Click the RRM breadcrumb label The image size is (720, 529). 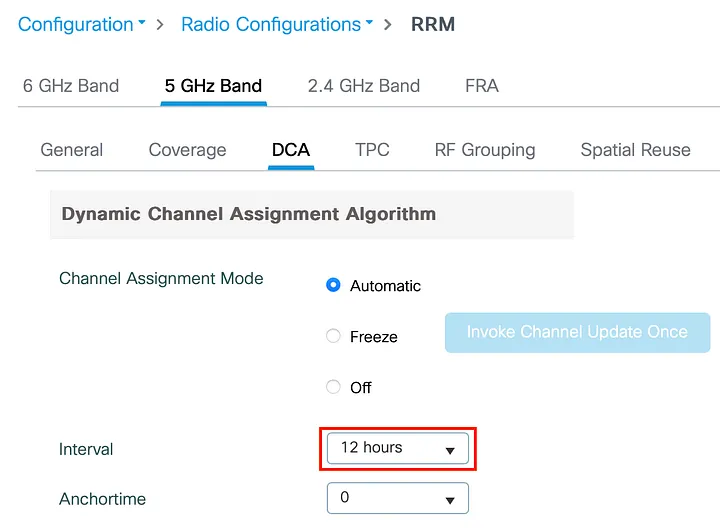(433, 24)
